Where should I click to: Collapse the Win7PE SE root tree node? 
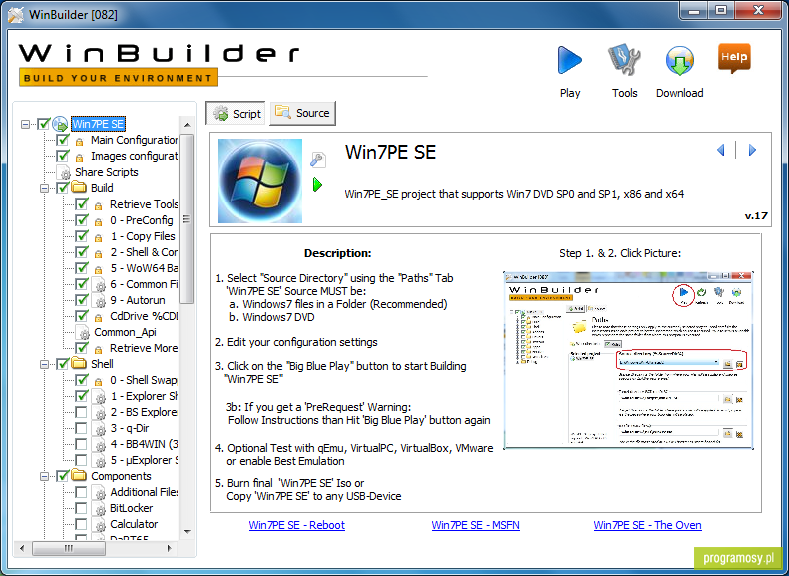(26, 124)
